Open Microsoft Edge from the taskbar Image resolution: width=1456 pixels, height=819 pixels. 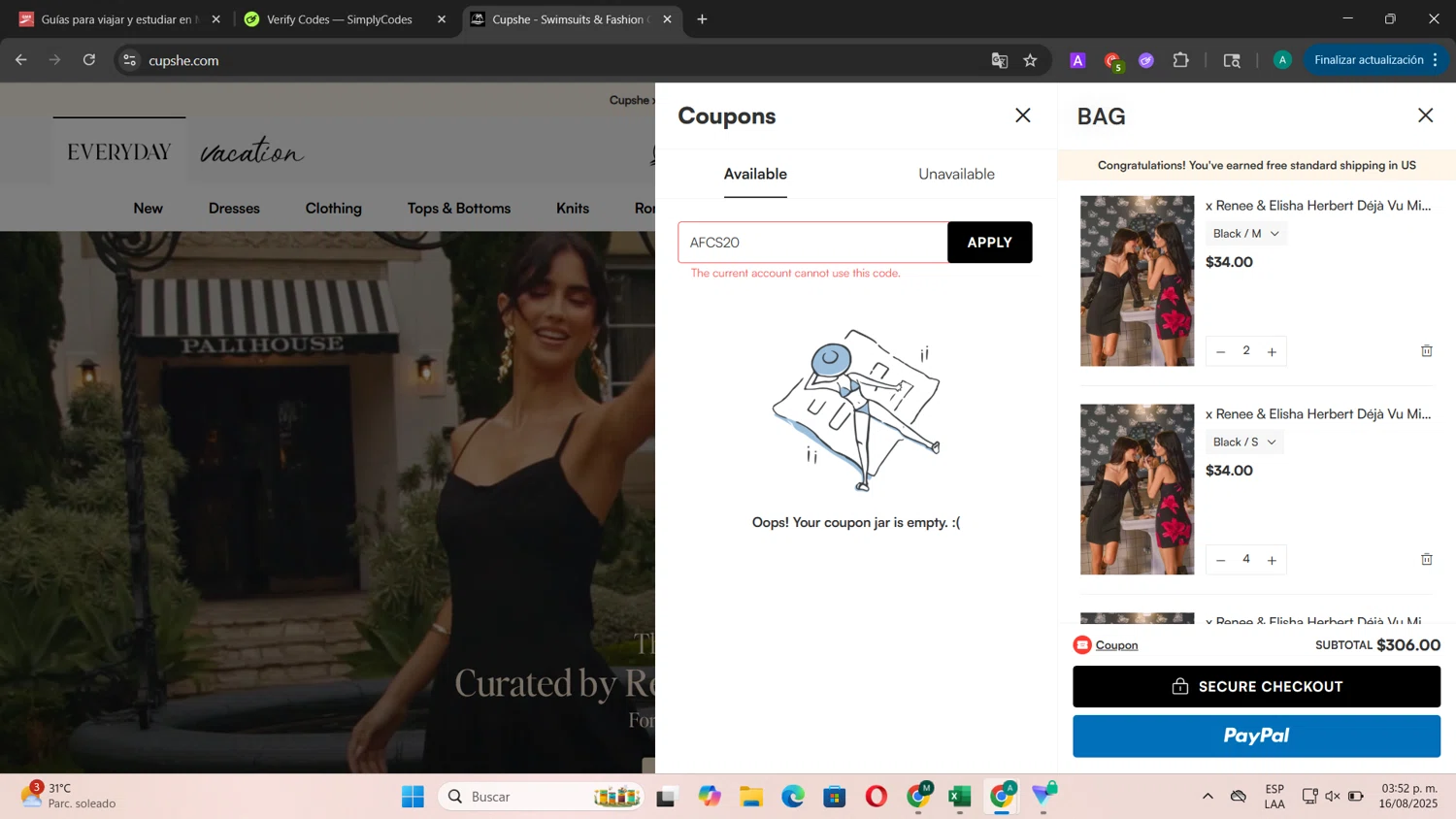coord(793,797)
